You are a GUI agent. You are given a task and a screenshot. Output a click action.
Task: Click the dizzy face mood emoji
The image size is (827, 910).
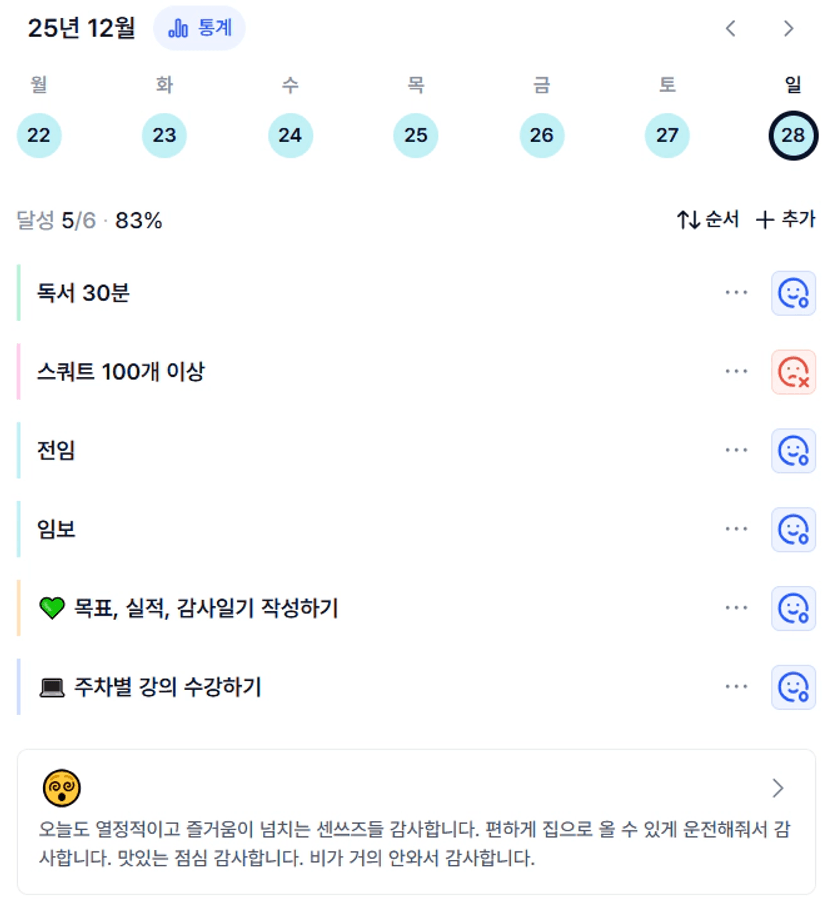(62, 789)
